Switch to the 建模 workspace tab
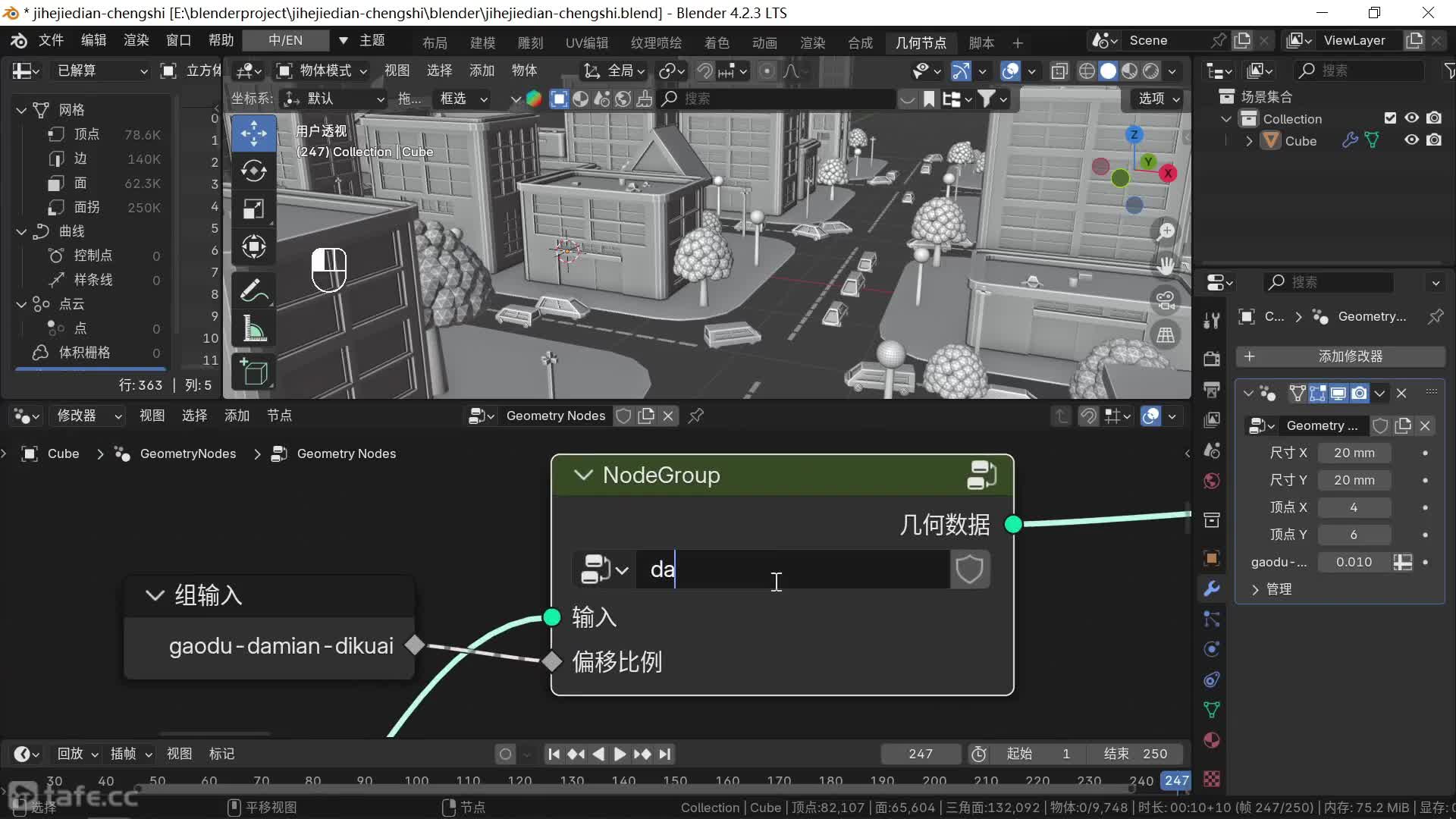This screenshot has height=819, width=1456. pos(482,42)
